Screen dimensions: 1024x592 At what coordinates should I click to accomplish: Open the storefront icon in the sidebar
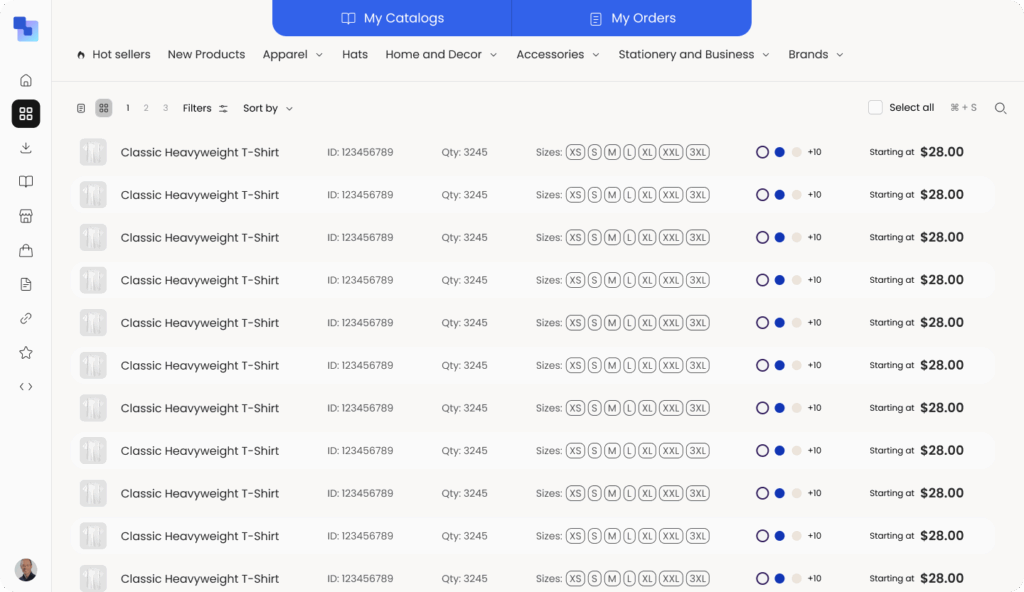(26, 216)
